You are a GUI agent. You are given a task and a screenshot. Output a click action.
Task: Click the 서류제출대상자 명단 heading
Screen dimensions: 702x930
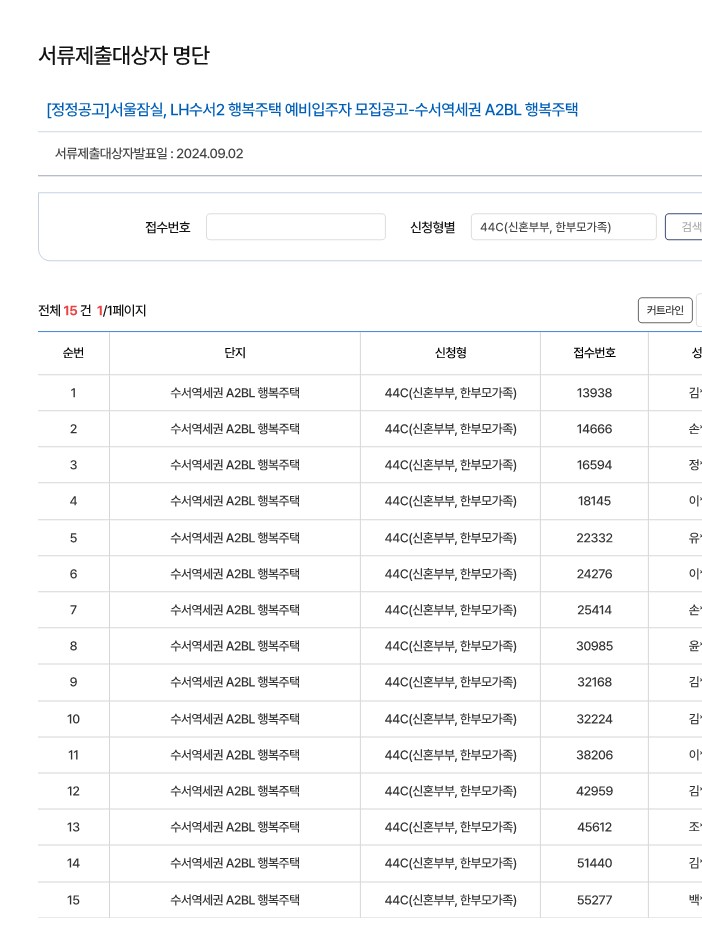click(x=124, y=55)
